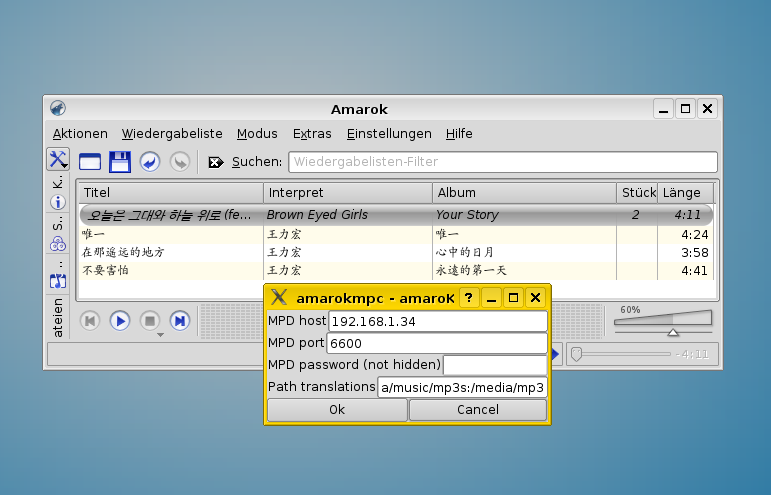Edit MPD port field 6600

(437, 343)
